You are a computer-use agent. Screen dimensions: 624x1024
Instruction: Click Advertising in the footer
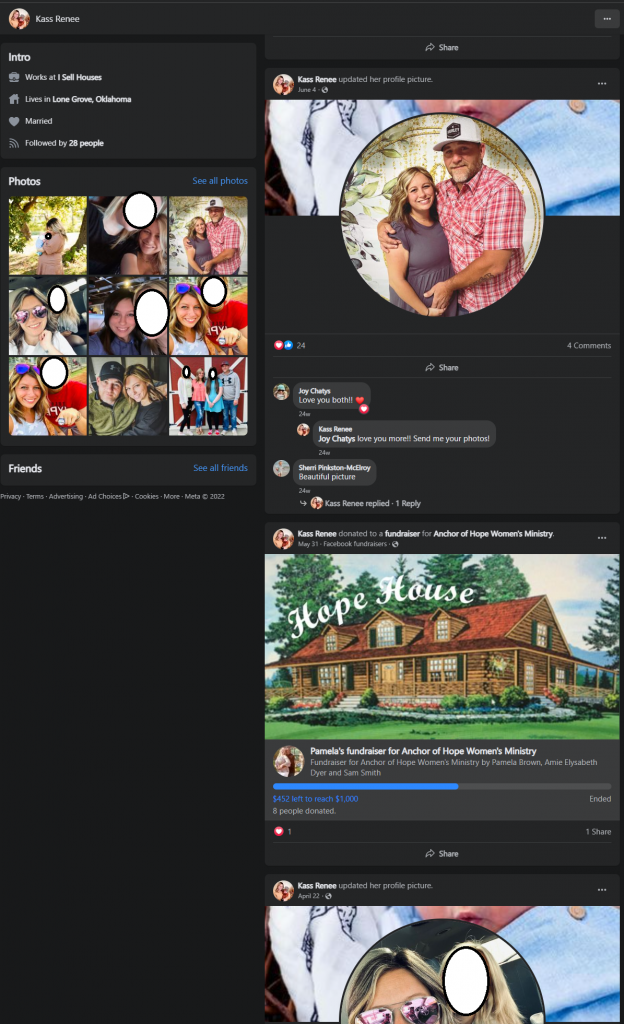pyautogui.click(x=66, y=496)
